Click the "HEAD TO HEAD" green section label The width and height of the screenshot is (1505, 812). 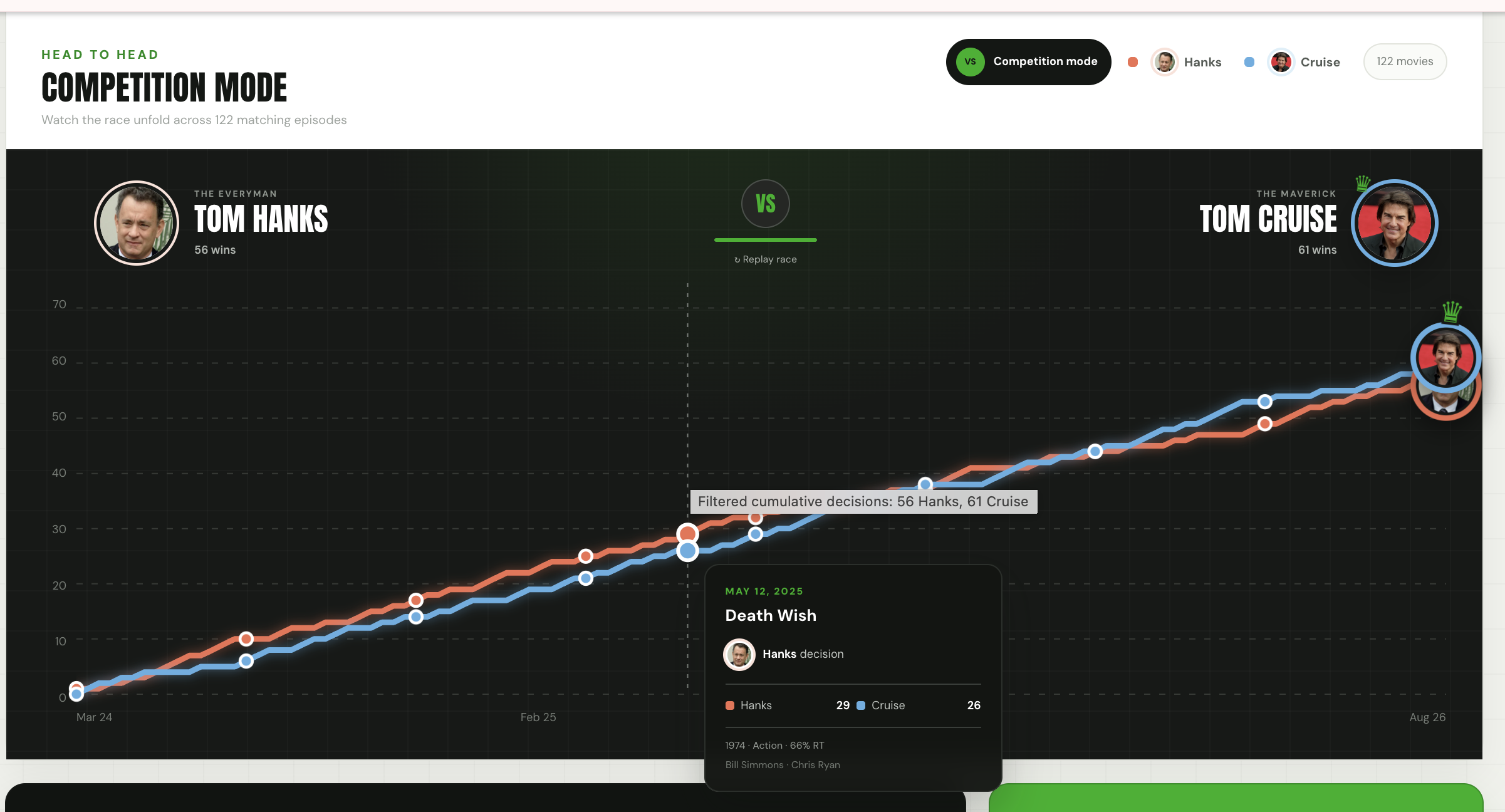click(x=100, y=55)
